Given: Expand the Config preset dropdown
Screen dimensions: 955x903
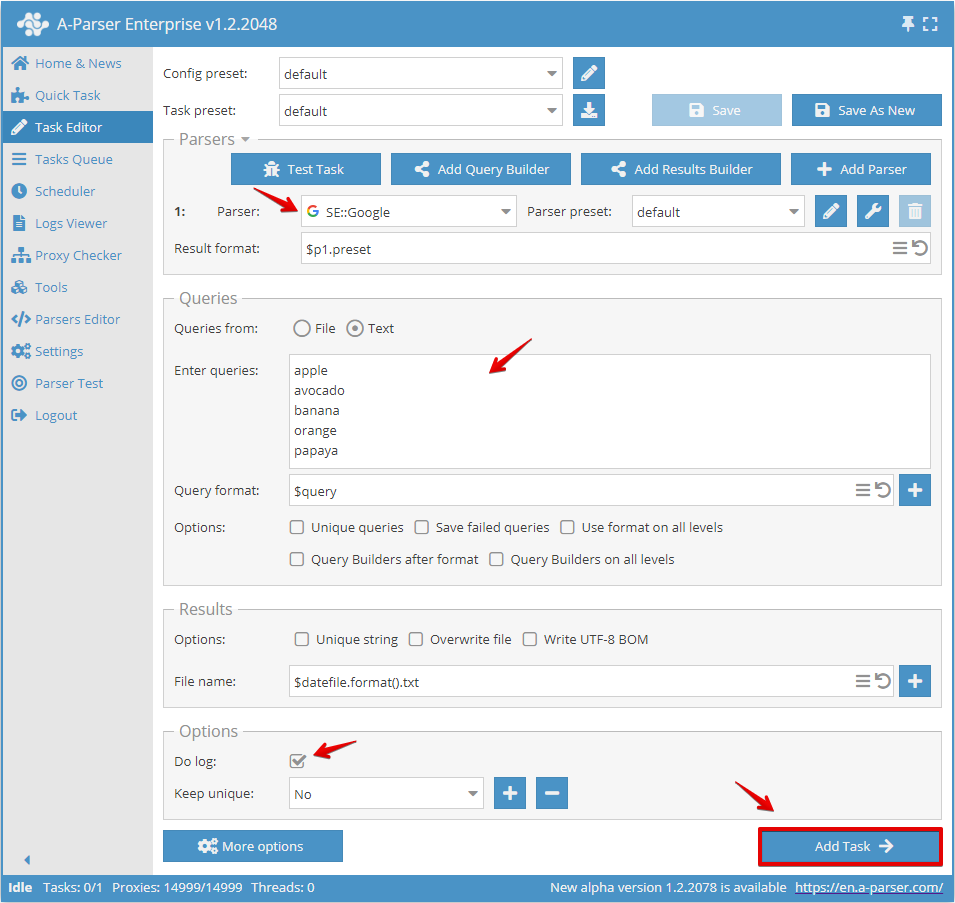Looking at the screenshot, I should click(551, 73).
